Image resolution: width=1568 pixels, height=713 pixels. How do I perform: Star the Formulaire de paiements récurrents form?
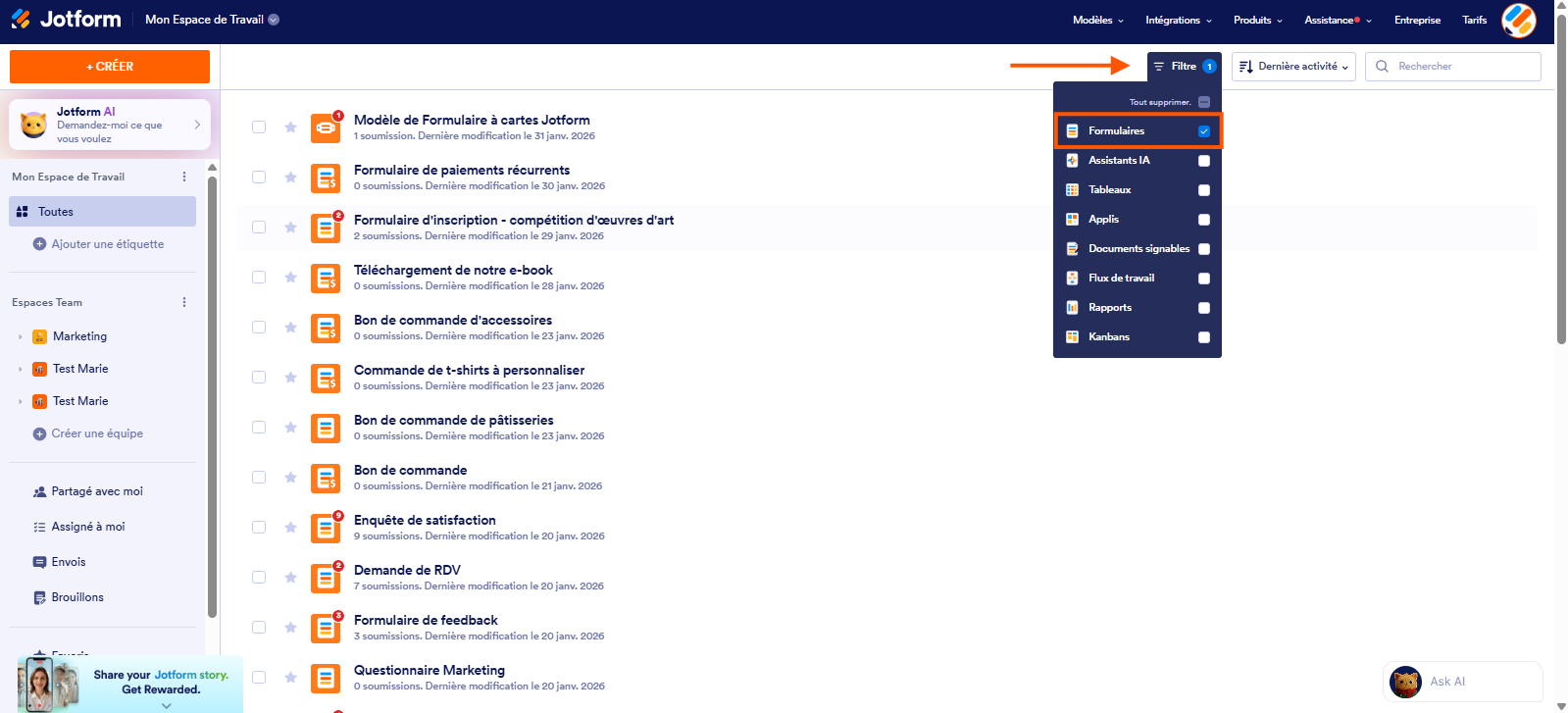tap(290, 178)
